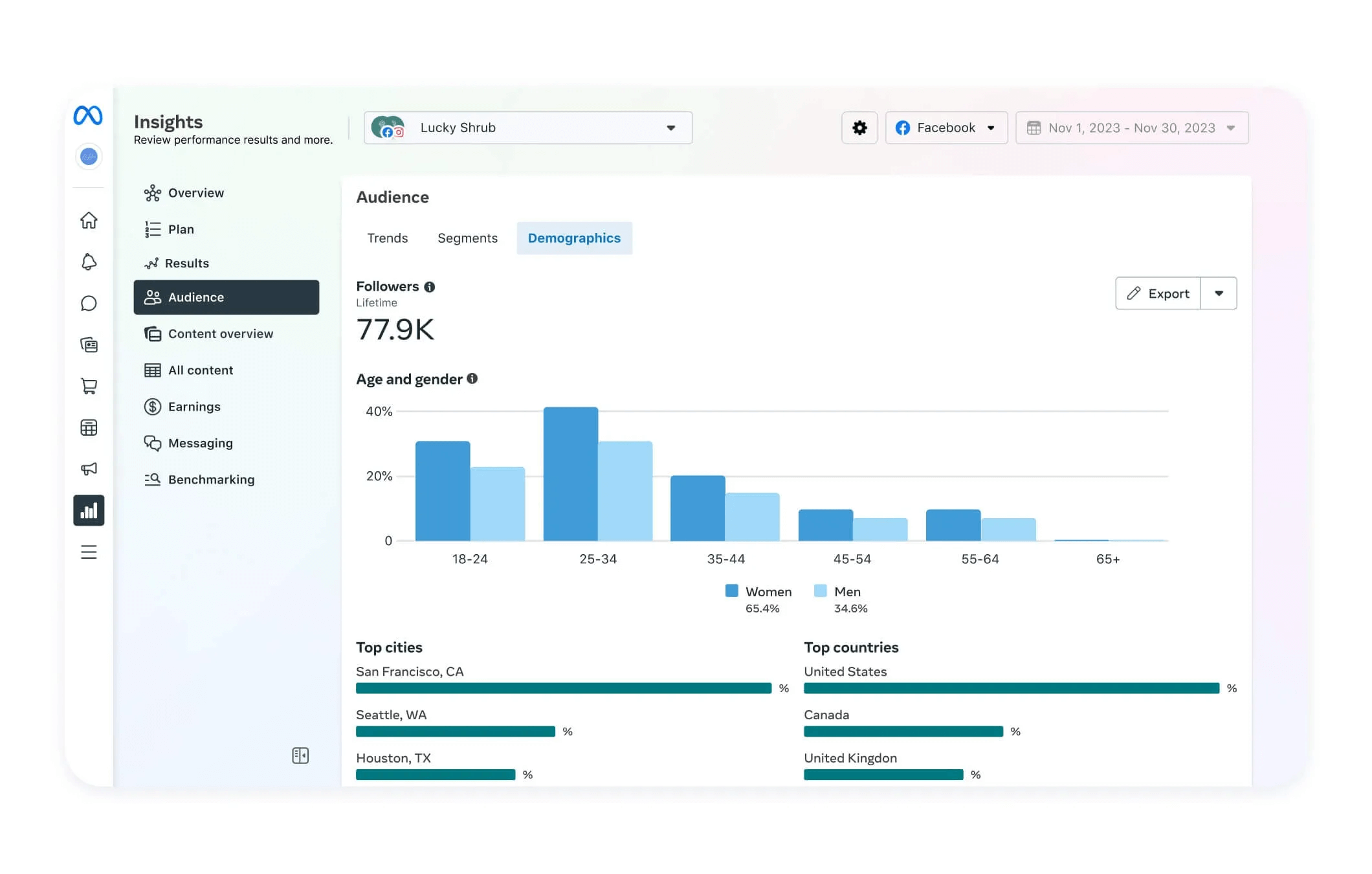Open the hamburger menu at the rail bottom
The height and width of the screenshot is (874, 1372).
pos(89,552)
